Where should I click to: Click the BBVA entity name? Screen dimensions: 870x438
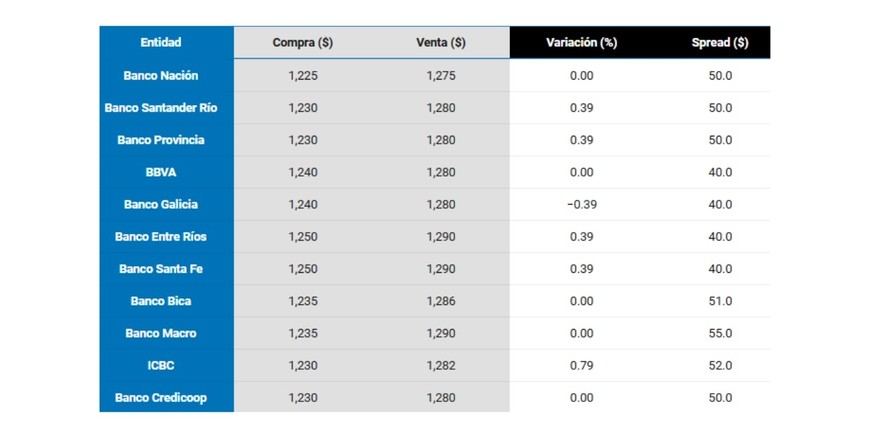(161, 172)
